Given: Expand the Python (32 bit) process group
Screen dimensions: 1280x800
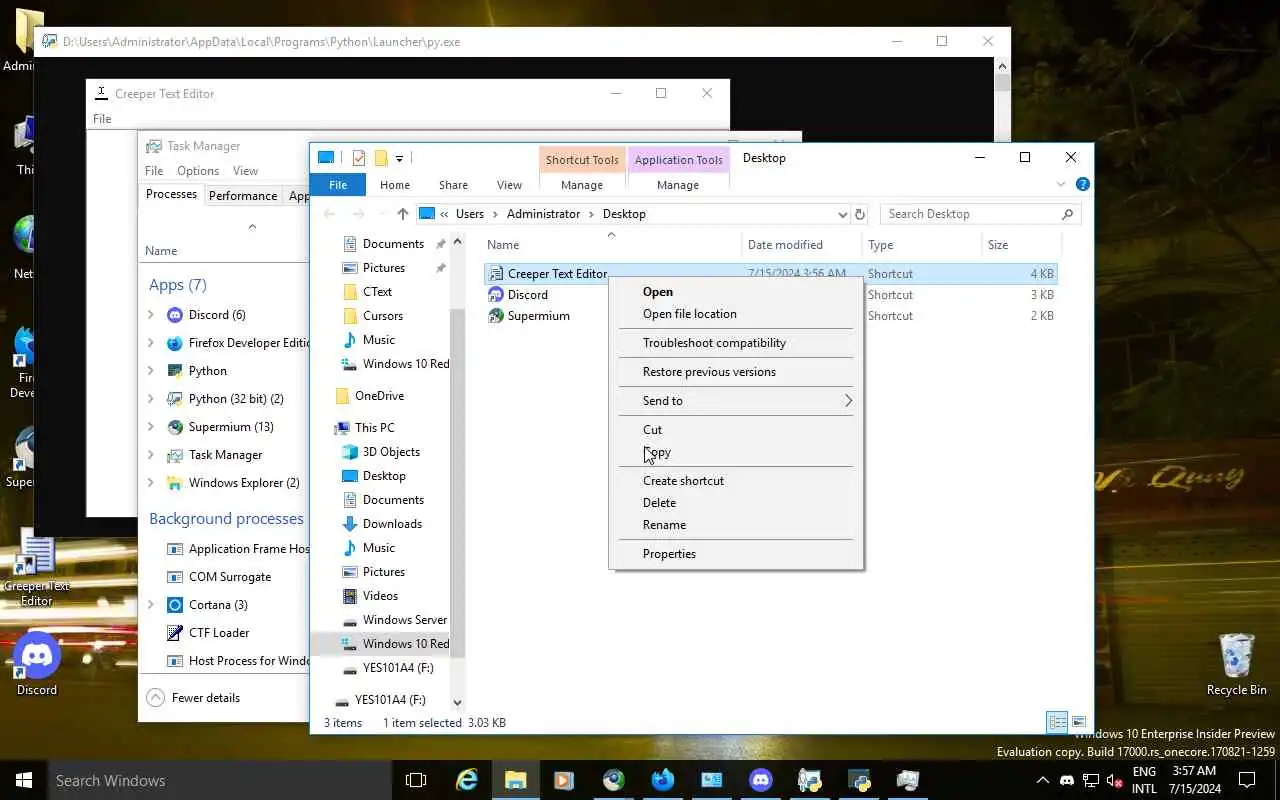Looking at the screenshot, I should [151, 399].
